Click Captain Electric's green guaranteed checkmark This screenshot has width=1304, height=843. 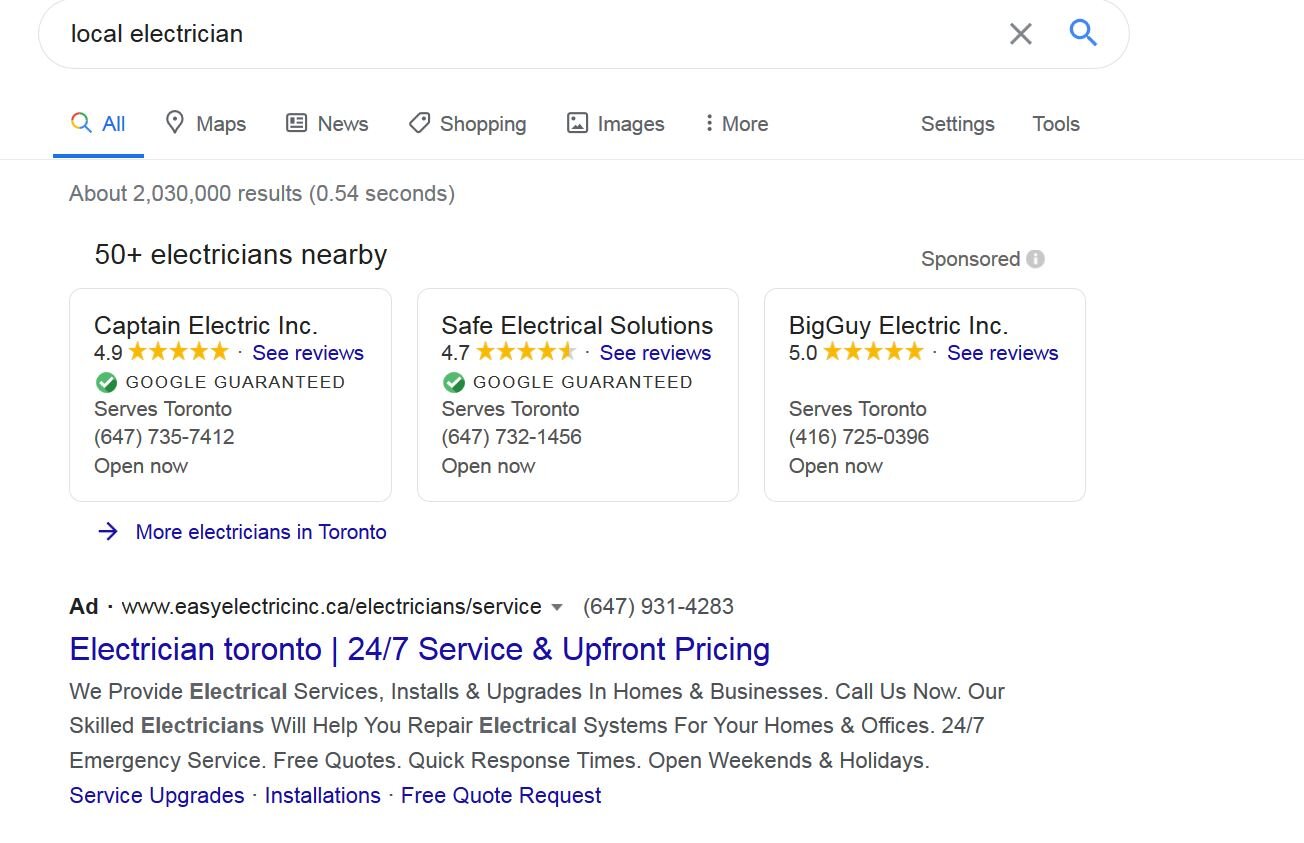click(106, 382)
